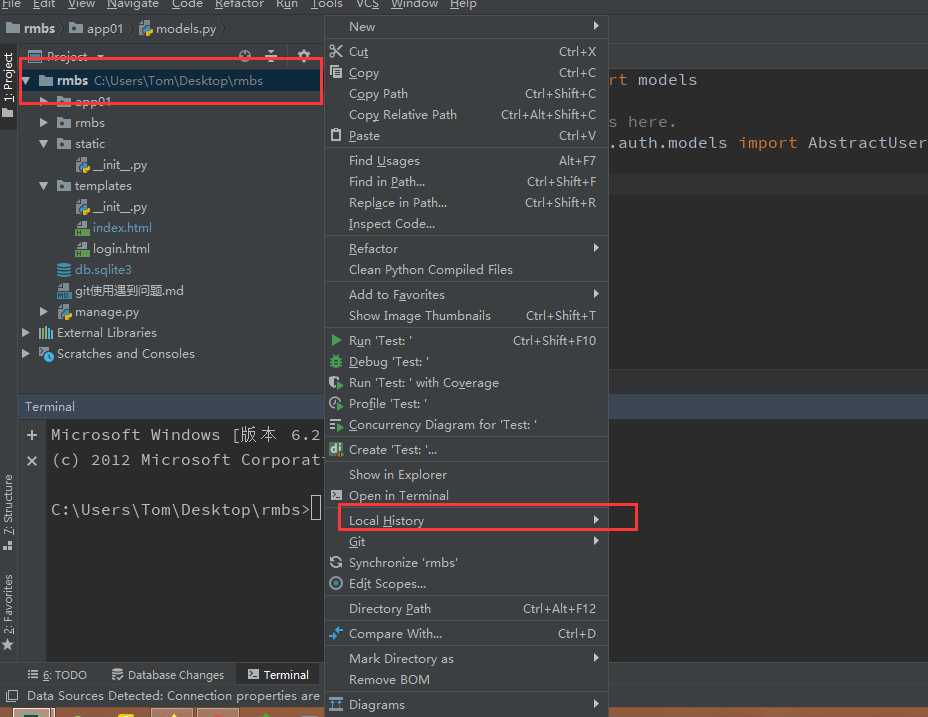Screen dimensions: 928x717
Task: Choose Directory Path entry
Action: coord(466,608)
